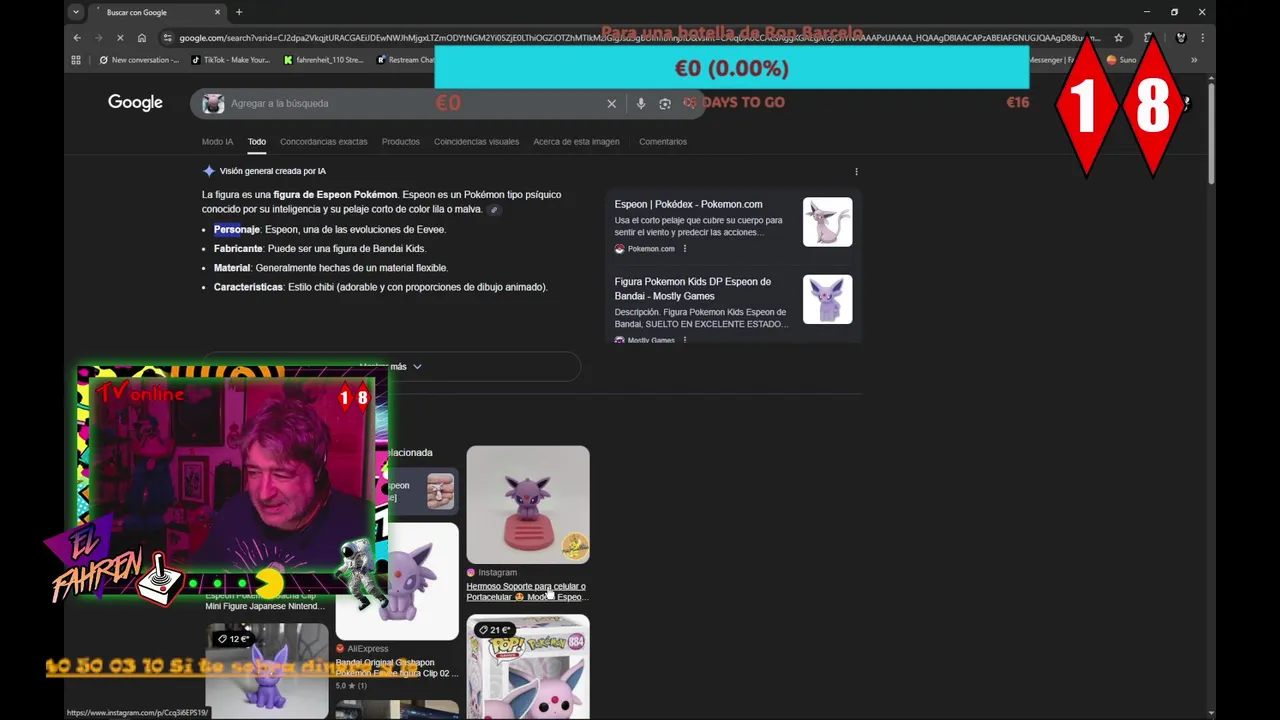Switch to the 'Modo IA' tab
The height and width of the screenshot is (720, 1280).
[x=217, y=142]
